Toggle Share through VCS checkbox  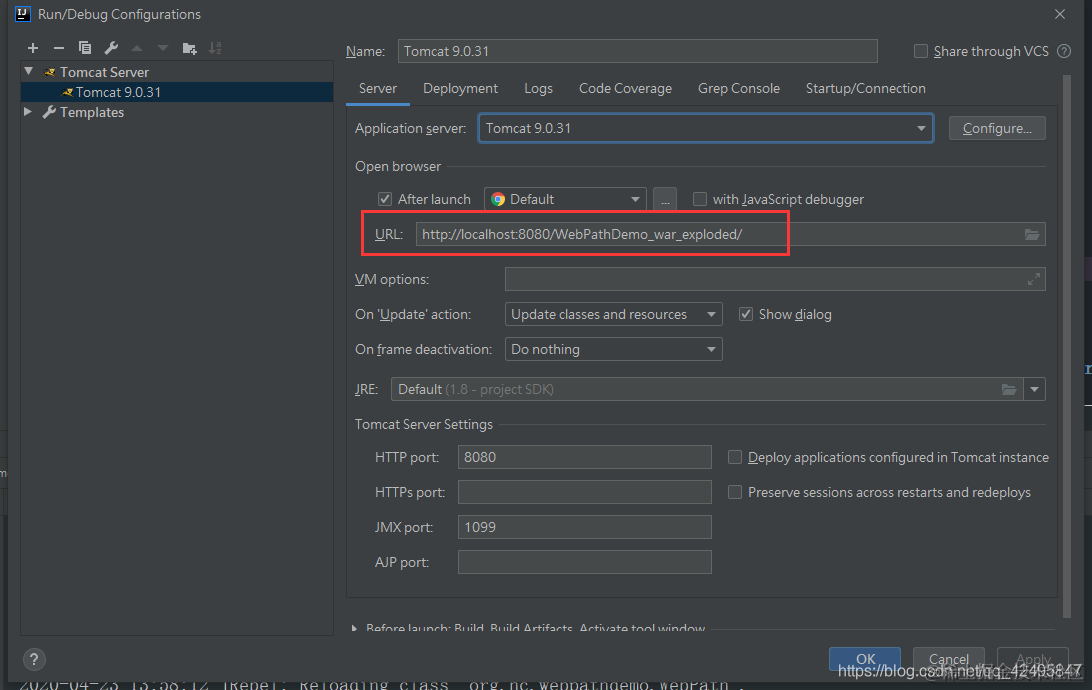click(921, 51)
